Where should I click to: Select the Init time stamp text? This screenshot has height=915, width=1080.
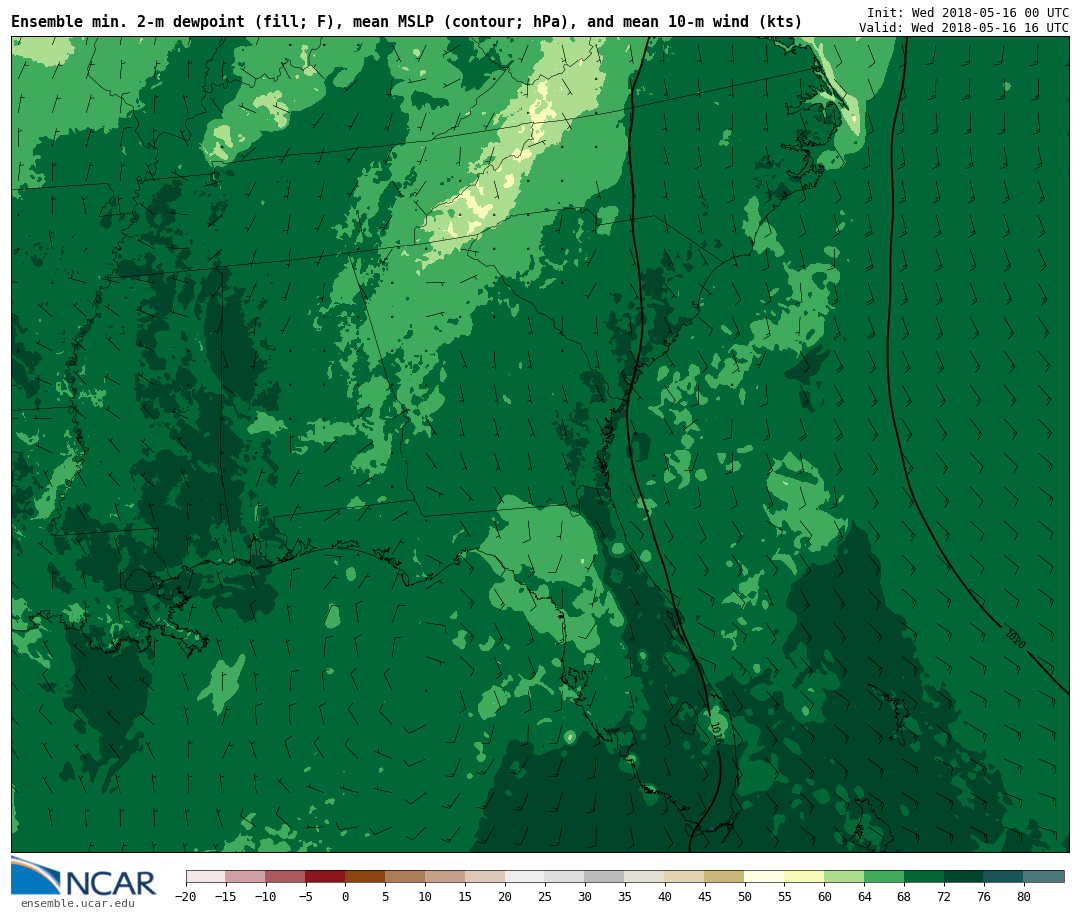967,13
